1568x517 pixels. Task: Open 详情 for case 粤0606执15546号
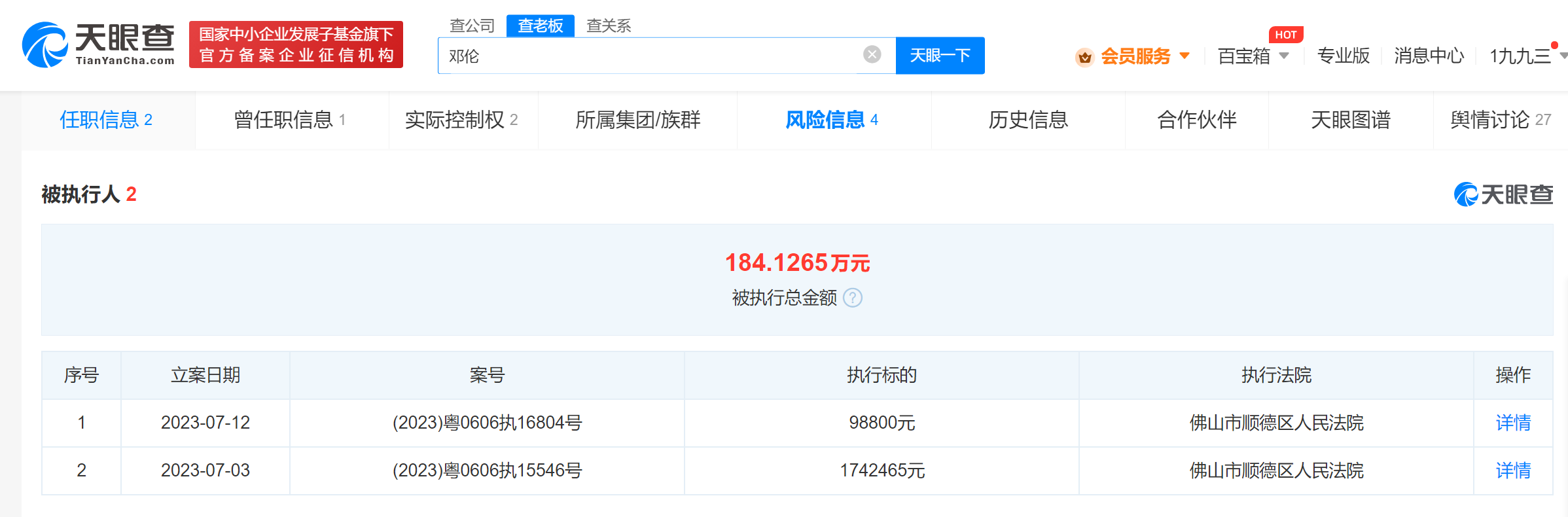tap(1512, 471)
